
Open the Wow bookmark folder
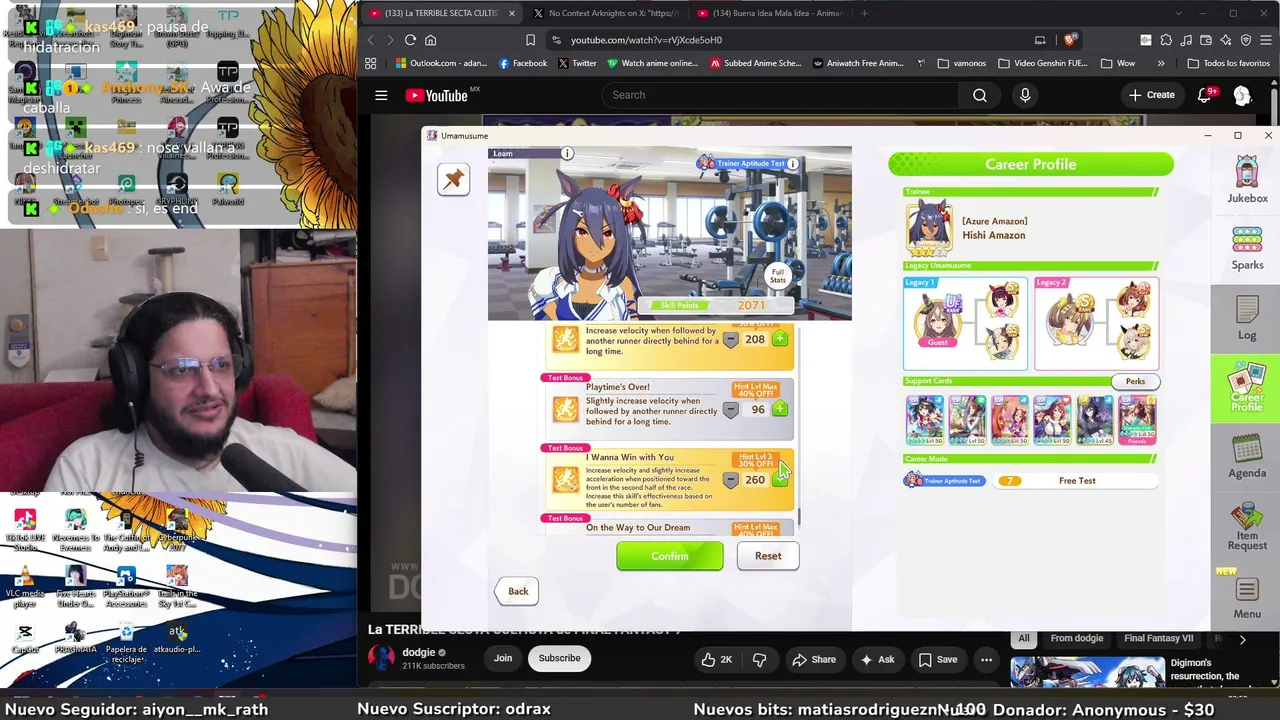point(1118,63)
